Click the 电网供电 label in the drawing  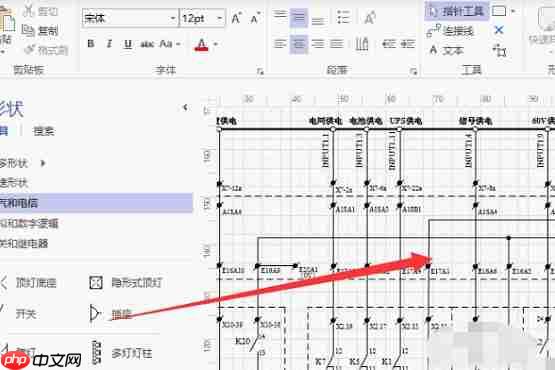pos(325,121)
